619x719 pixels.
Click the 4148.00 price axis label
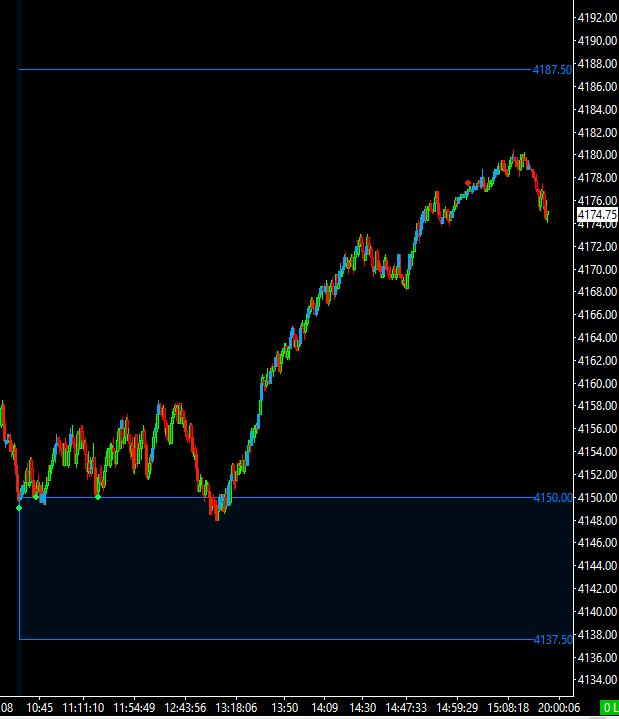(597, 520)
